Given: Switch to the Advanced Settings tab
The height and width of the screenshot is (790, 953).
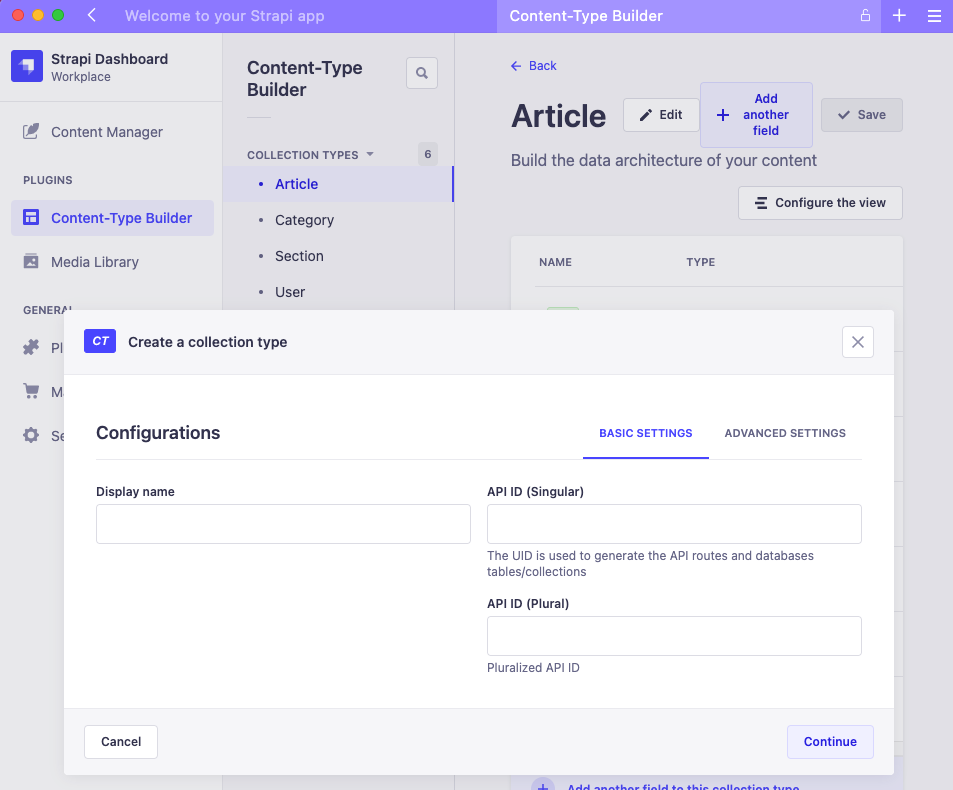Looking at the screenshot, I should tap(785, 433).
